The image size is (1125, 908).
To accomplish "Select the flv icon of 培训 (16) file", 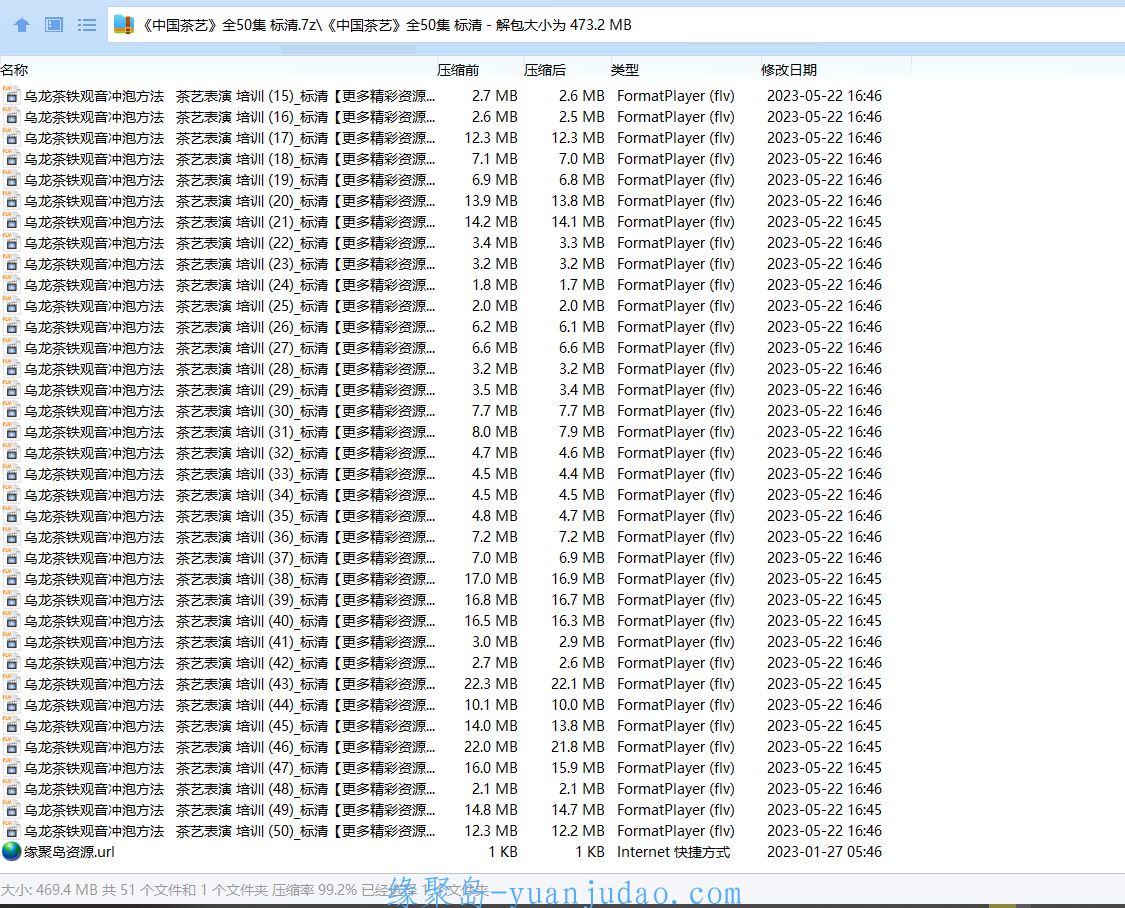I will [11, 117].
